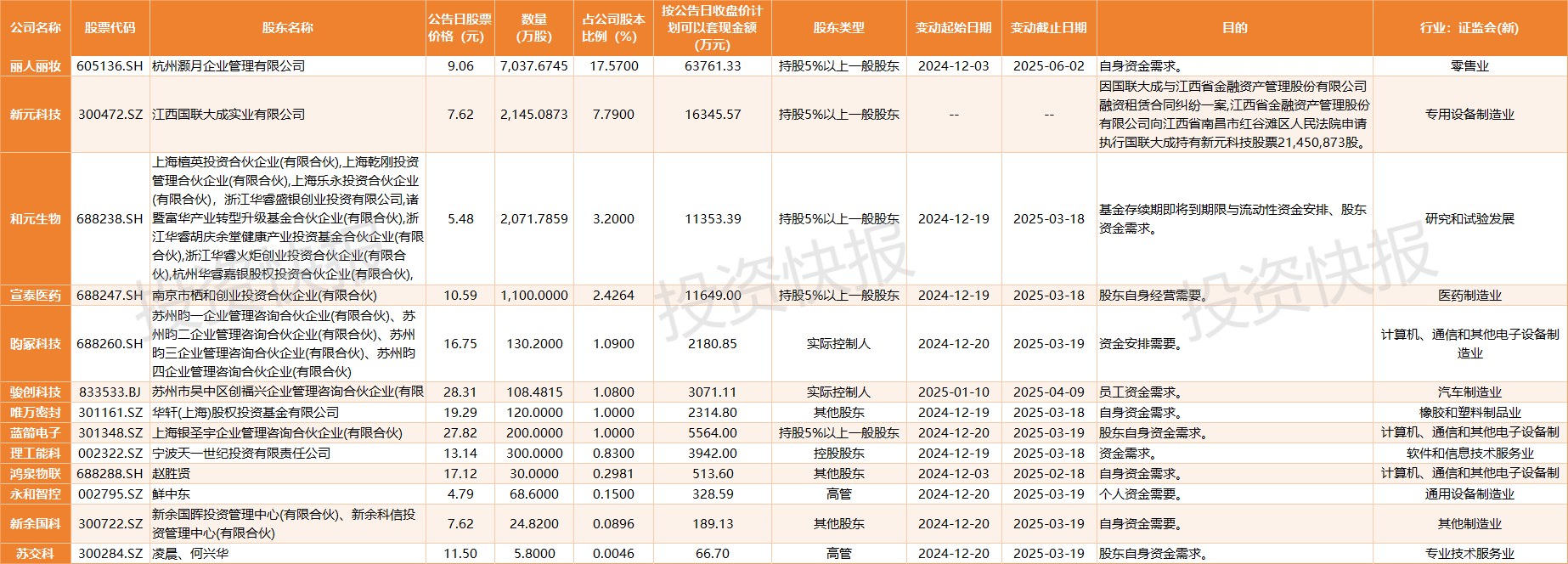The height and width of the screenshot is (564, 1568).
Task: Select shareholder 南京市栖和创业投资合伙企业(有限合伙)
Action: [x=264, y=296]
